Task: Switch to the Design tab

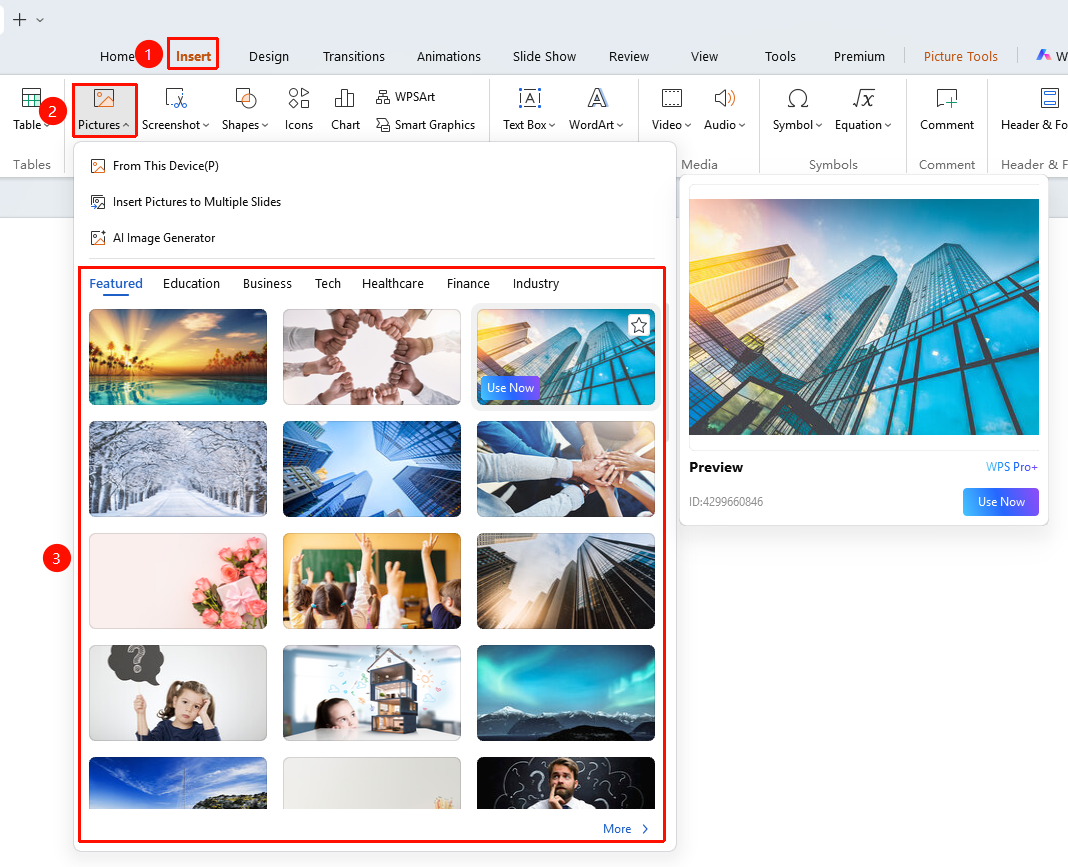Action: (x=268, y=57)
